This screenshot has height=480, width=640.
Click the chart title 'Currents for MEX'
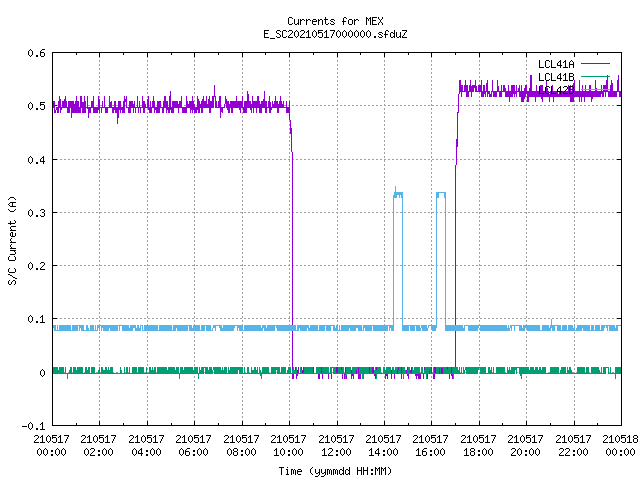[x=335, y=21]
